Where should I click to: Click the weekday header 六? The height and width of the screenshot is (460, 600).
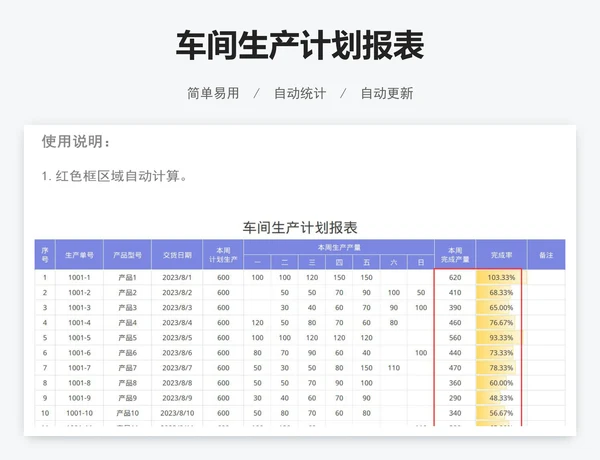click(x=393, y=263)
